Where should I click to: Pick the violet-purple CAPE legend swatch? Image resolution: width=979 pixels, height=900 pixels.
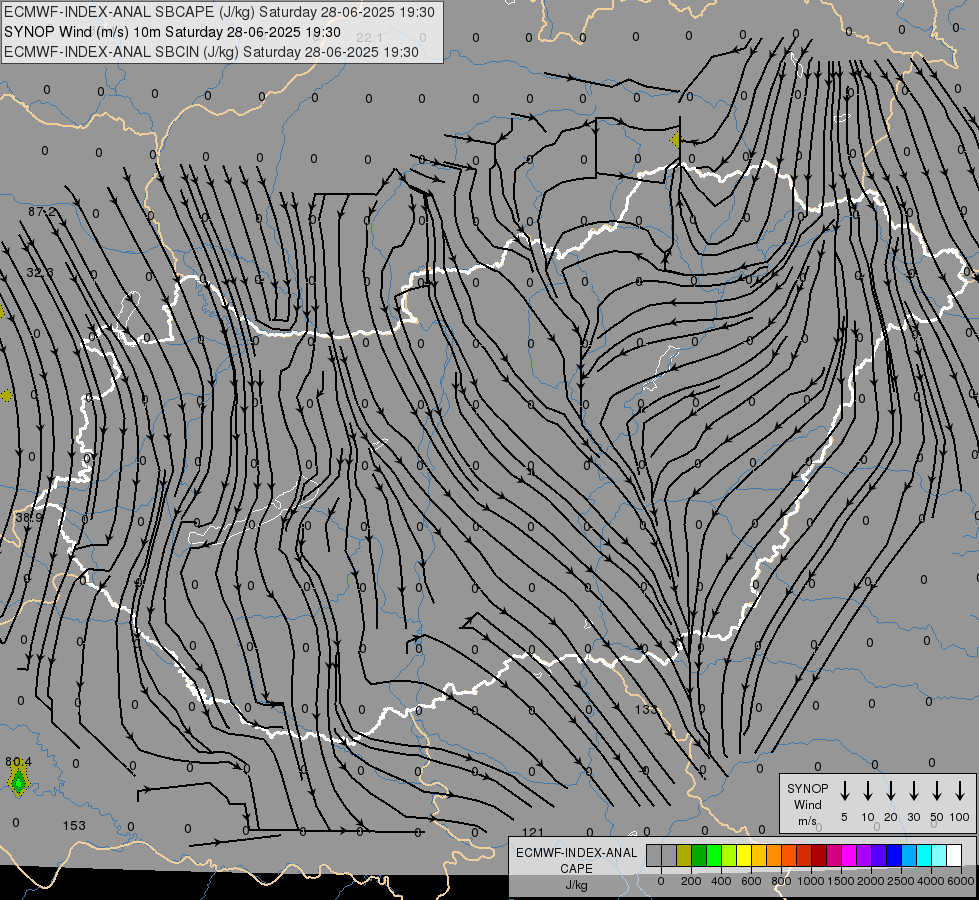(863, 855)
